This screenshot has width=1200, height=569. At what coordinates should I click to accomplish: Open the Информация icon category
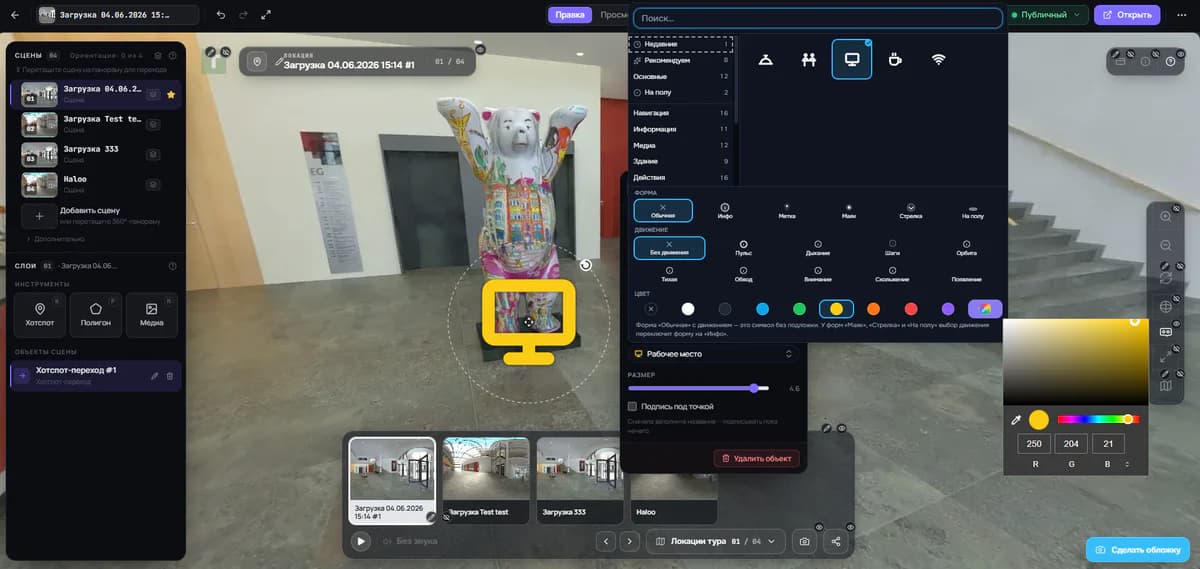[x=681, y=129]
